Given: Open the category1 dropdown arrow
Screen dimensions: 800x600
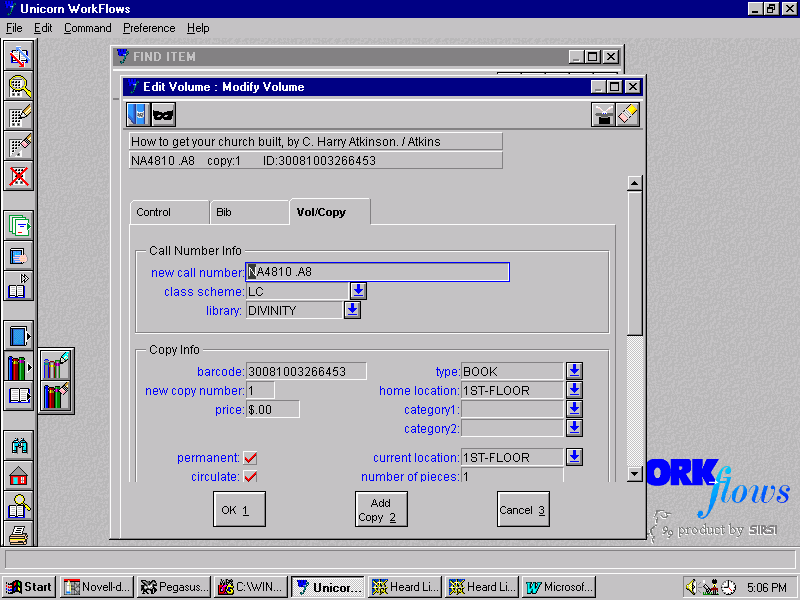Looking at the screenshot, I should click(x=574, y=409).
